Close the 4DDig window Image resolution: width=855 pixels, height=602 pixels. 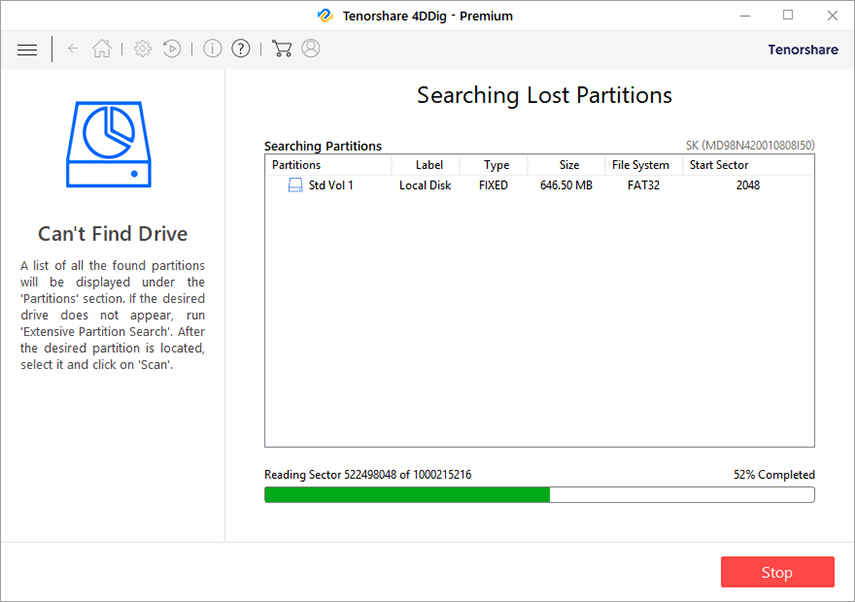click(832, 16)
